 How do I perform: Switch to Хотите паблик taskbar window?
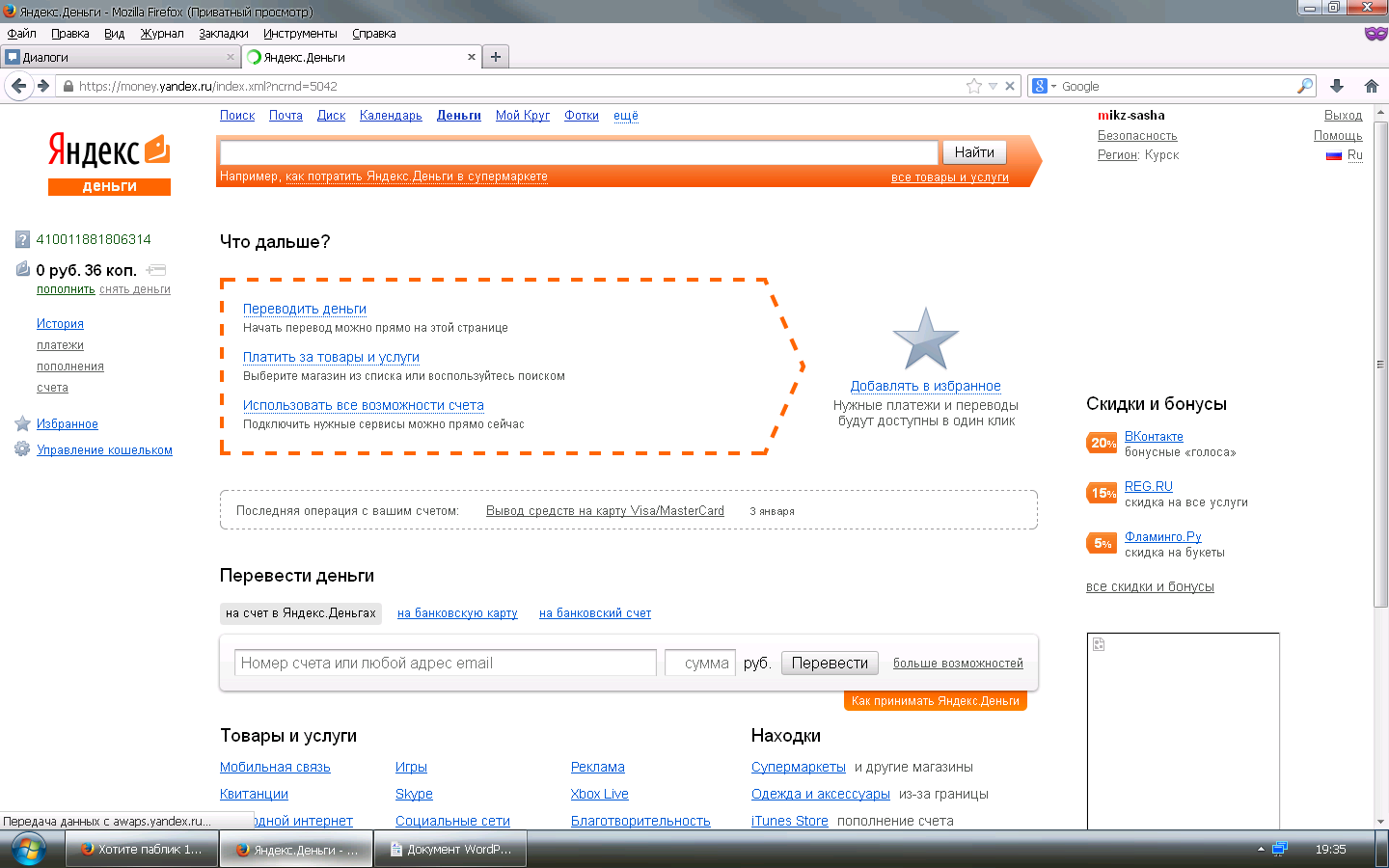coord(142,850)
